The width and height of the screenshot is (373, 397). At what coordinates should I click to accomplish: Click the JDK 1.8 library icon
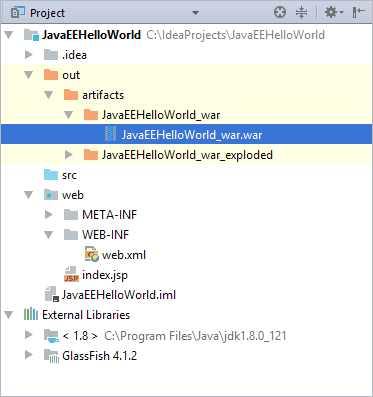[51, 336]
